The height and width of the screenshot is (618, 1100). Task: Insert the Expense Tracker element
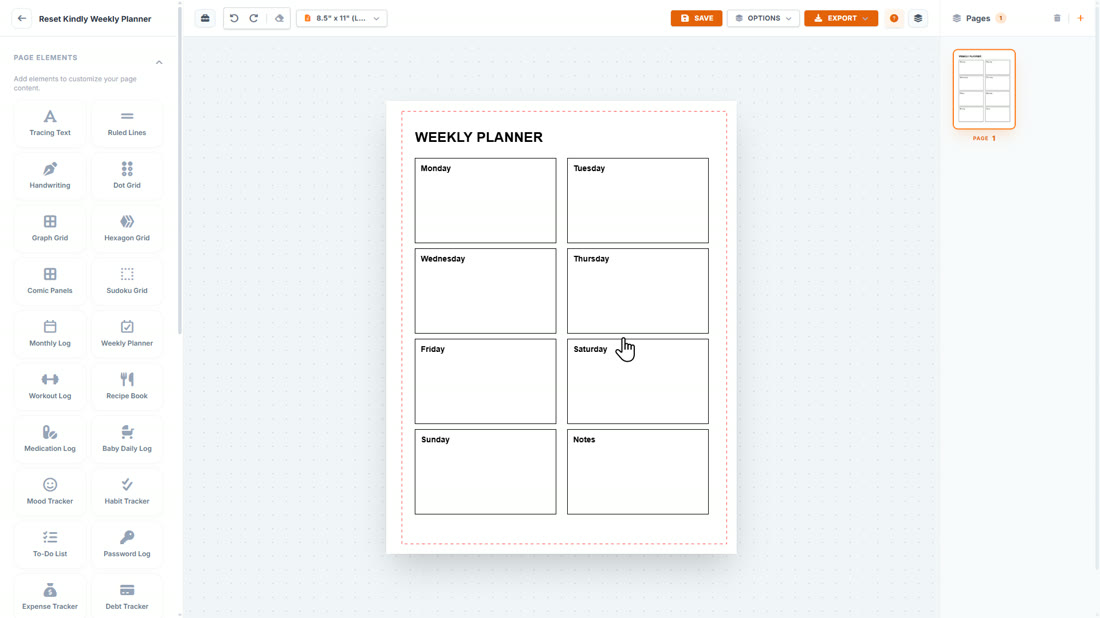coord(50,597)
